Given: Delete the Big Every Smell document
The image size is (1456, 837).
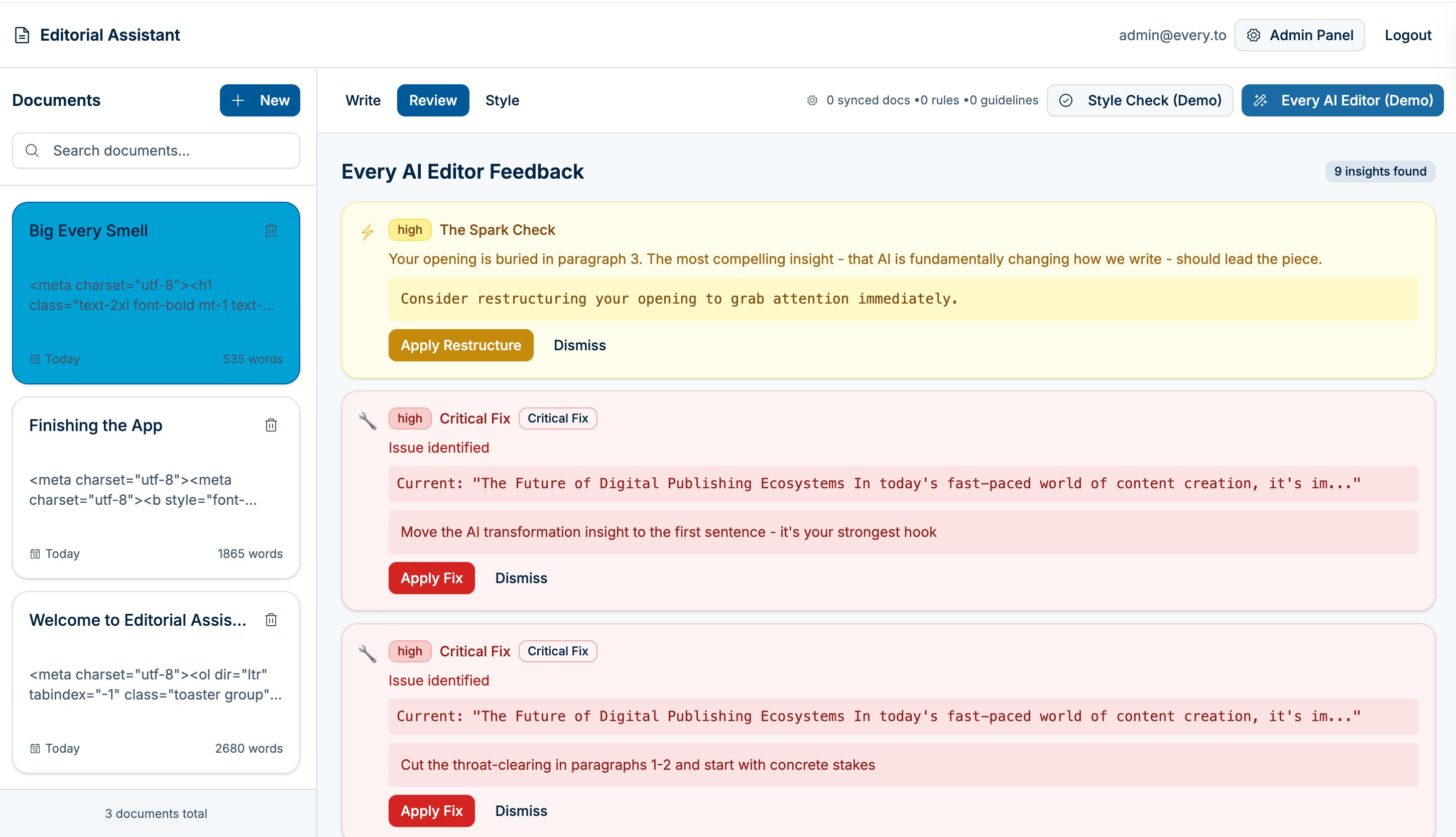Looking at the screenshot, I should click(271, 230).
